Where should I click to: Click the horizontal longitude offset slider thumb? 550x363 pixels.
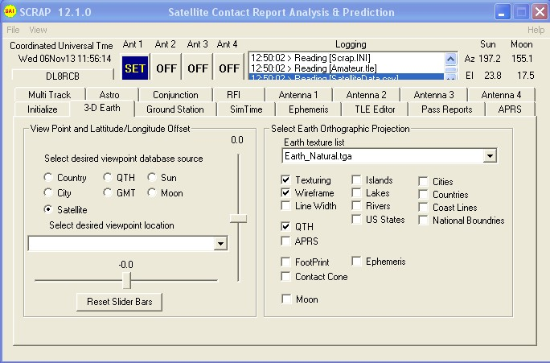[x=127, y=280]
